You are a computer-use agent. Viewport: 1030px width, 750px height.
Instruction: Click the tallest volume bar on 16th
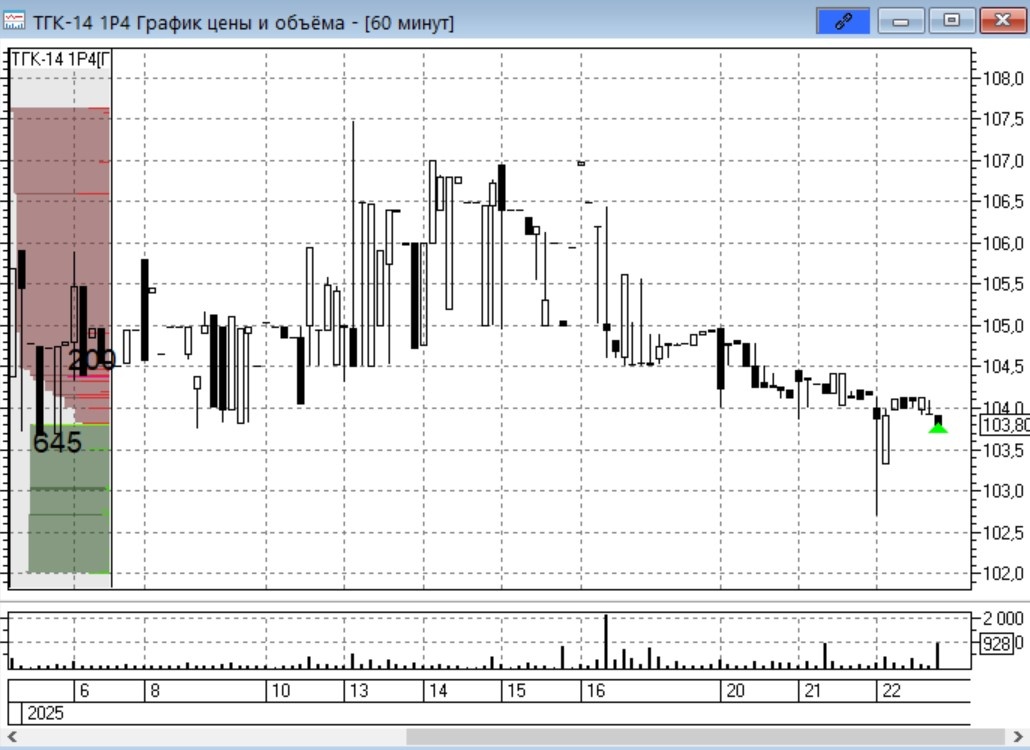tap(606, 642)
